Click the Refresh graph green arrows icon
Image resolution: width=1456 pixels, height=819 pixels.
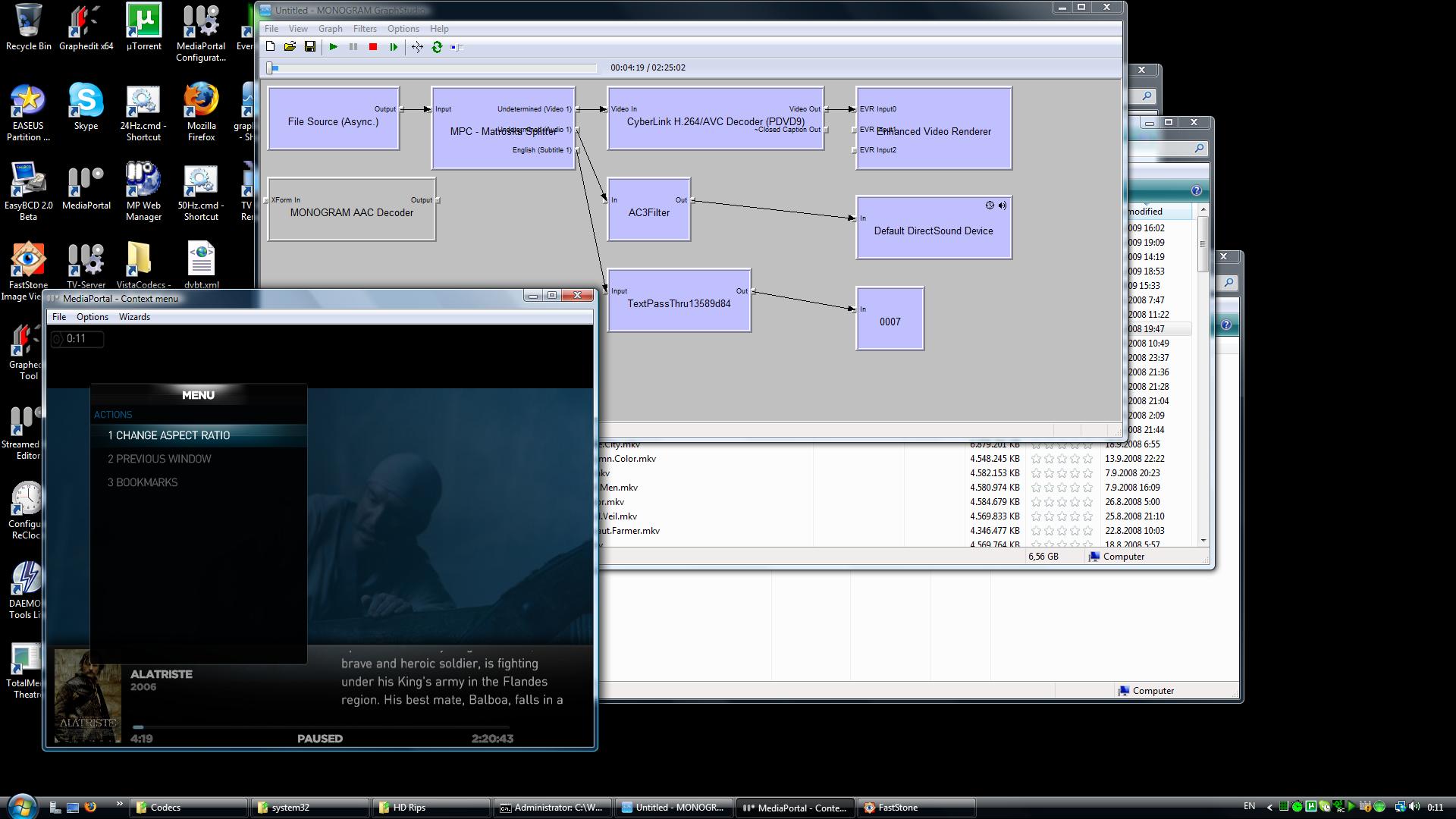pos(437,47)
